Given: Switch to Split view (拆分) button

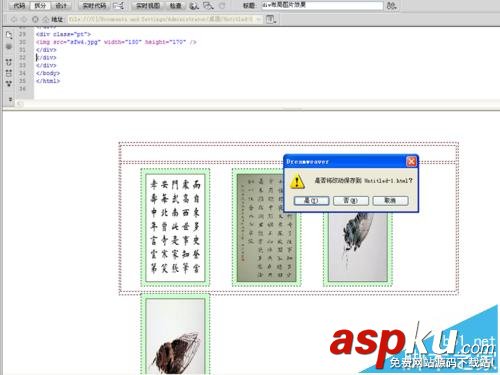Looking at the screenshot, I should pos(40,6).
